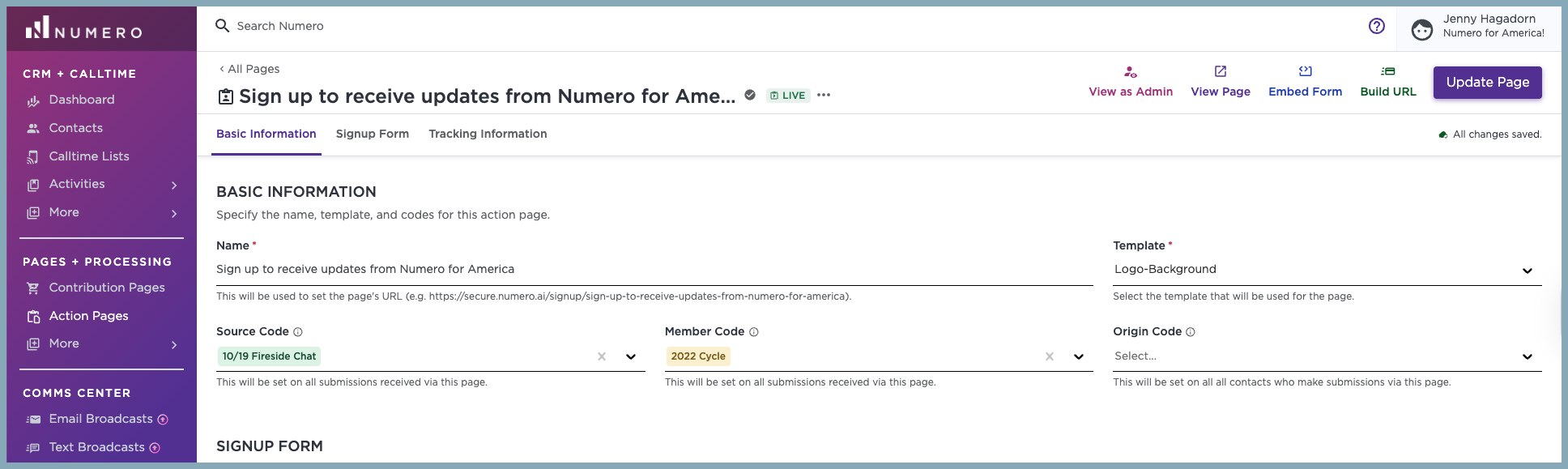Viewport: 1568px width, 469px height.
Task: Open Dashboard in the sidebar
Action: tap(82, 100)
